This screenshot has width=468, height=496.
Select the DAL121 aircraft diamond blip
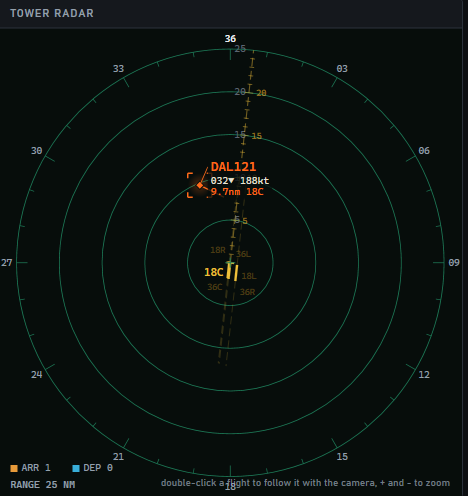pos(200,185)
